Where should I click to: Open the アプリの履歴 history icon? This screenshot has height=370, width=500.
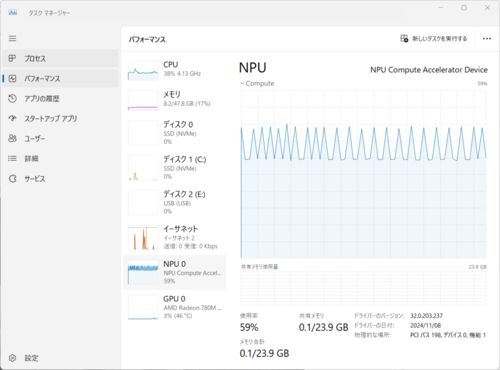12,98
